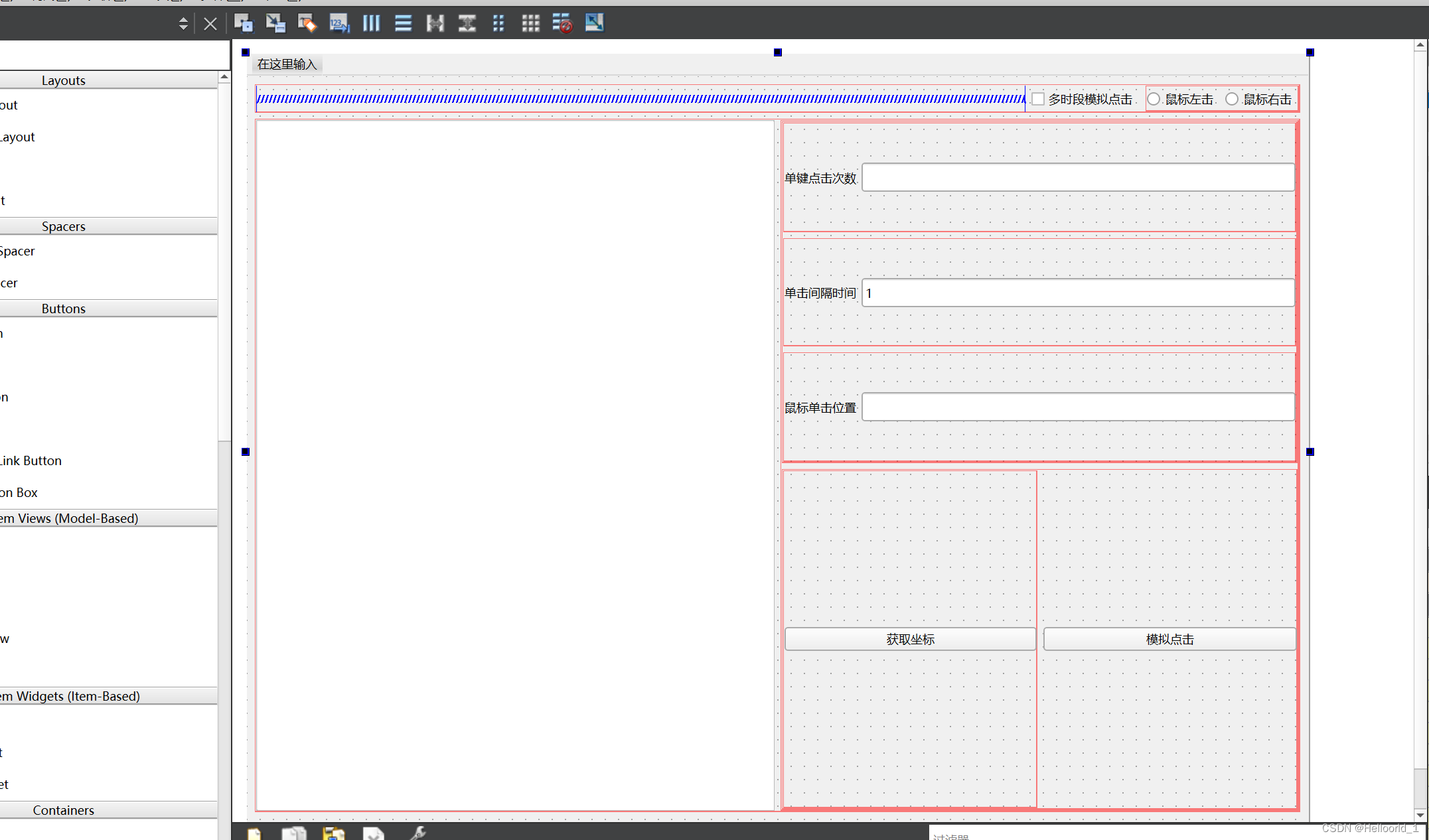The image size is (1429, 840).
Task: Apply Lay Out Vertically from toolbar
Action: click(x=403, y=24)
